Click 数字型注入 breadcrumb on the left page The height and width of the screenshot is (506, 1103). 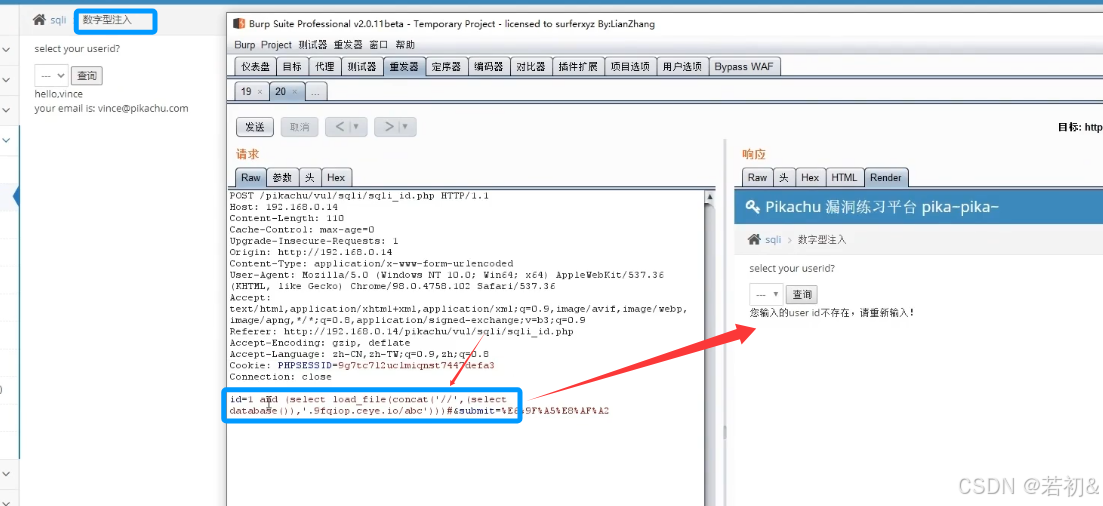coord(107,20)
